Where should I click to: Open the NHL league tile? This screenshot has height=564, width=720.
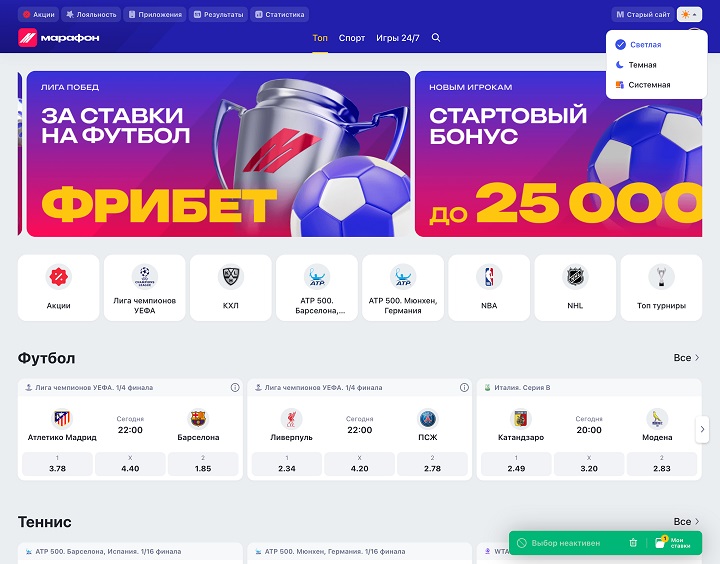point(575,288)
